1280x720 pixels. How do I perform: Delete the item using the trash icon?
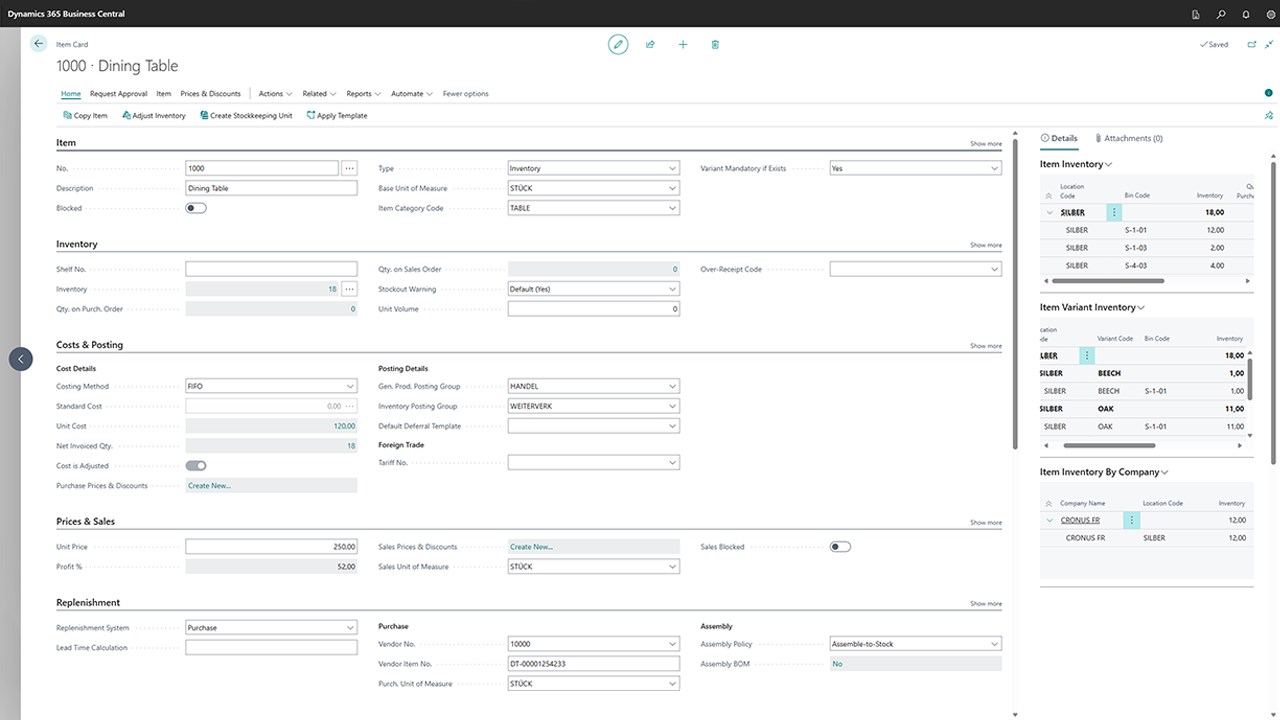[x=714, y=44]
